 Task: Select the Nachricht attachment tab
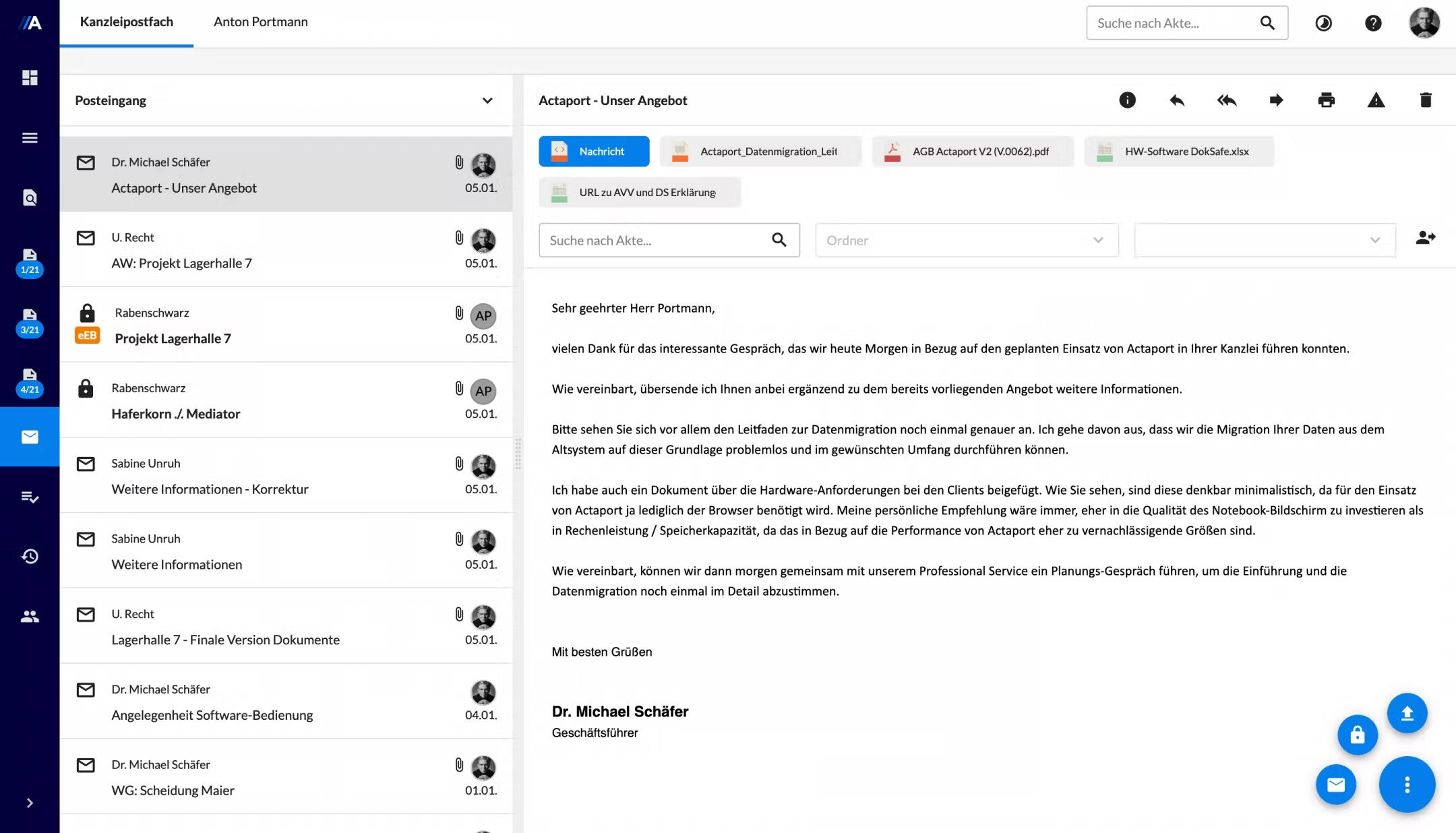pos(594,152)
